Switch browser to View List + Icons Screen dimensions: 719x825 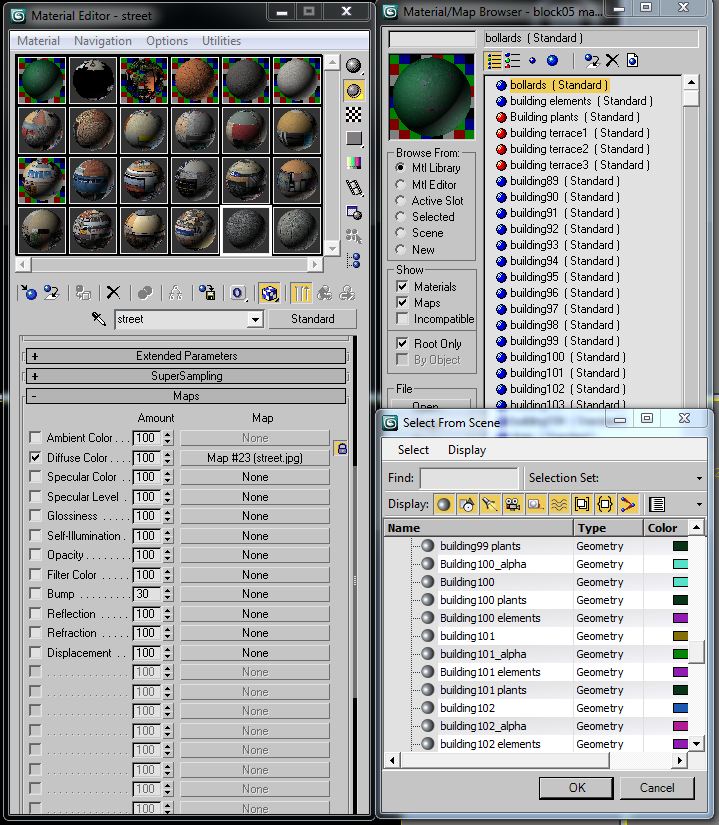coord(512,61)
